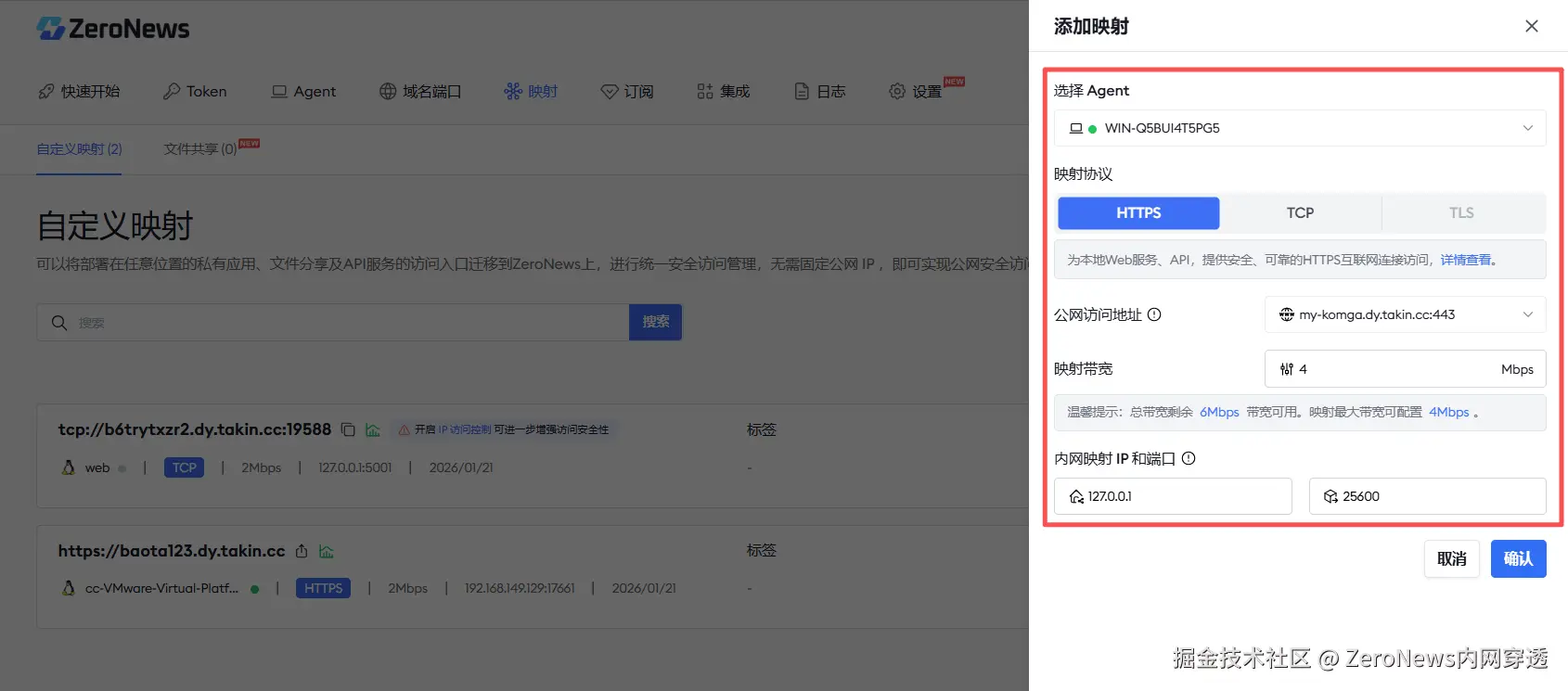This screenshot has height=691, width=1568.
Task: Click the Linux icon beside cc-VMware agent
Action: [x=69, y=588]
